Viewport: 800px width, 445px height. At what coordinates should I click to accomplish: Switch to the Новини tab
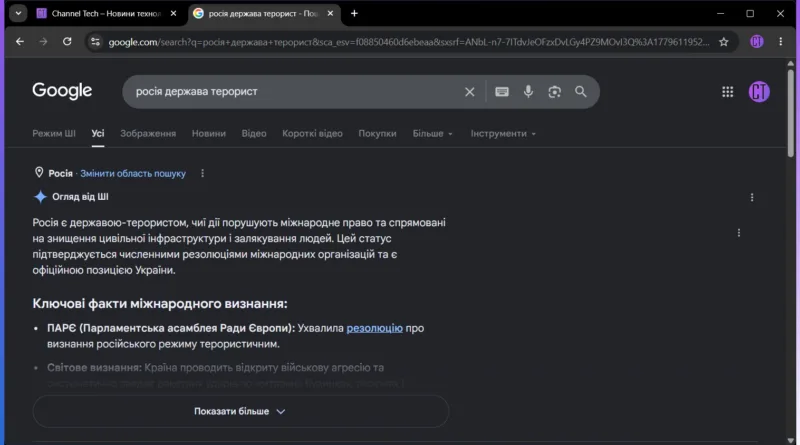[x=209, y=134]
